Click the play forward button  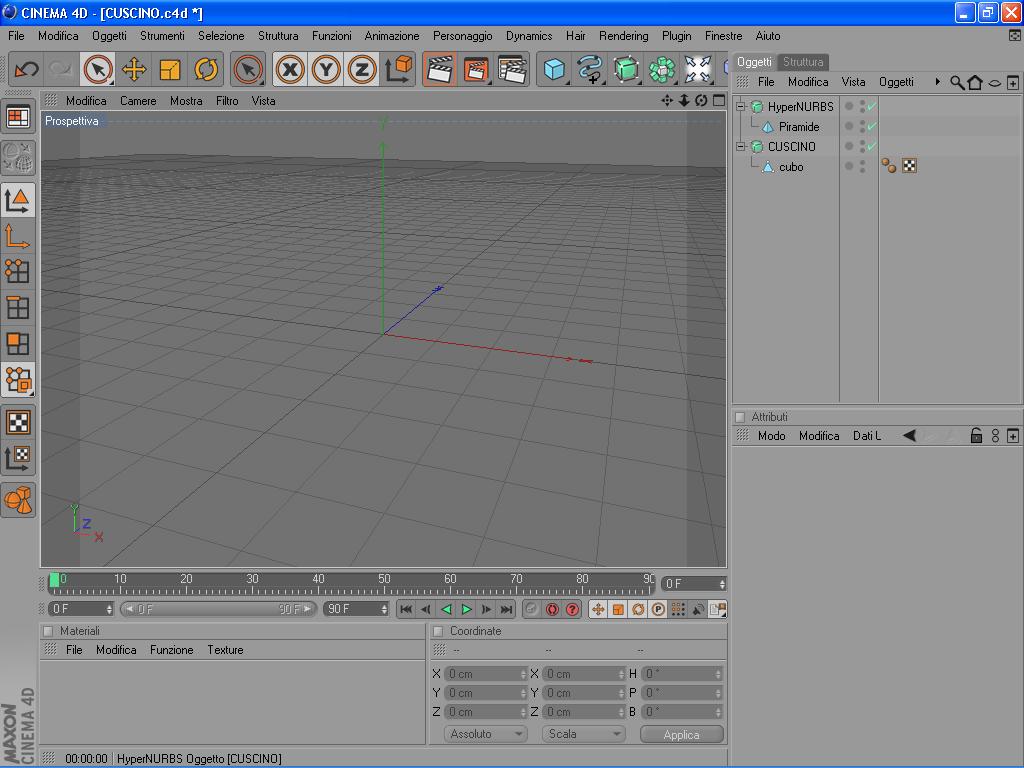click(x=467, y=609)
